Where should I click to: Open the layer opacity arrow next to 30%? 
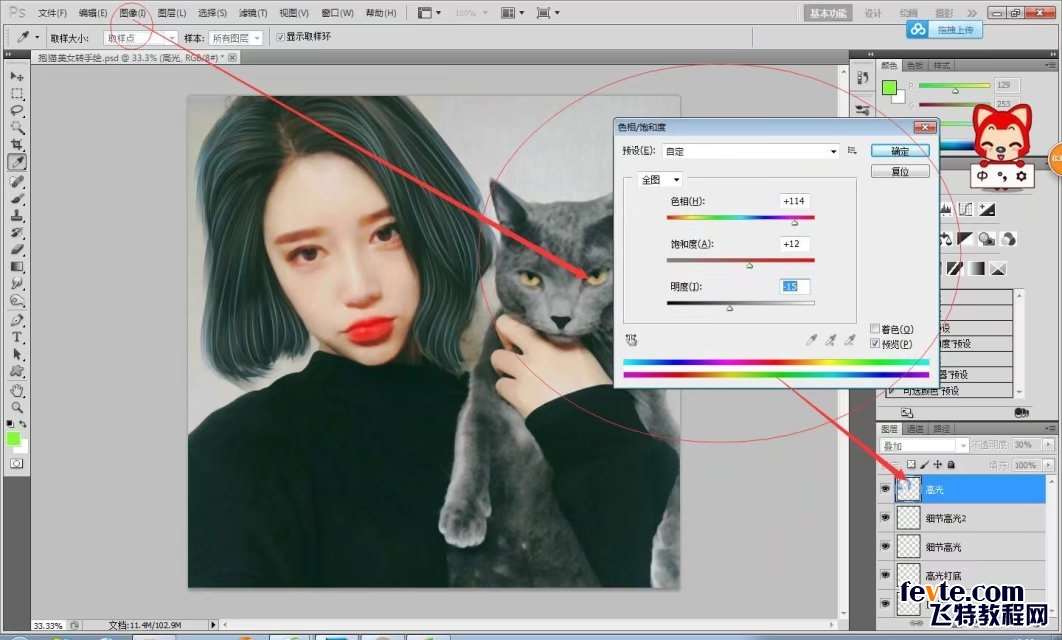(x=1048, y=445)
